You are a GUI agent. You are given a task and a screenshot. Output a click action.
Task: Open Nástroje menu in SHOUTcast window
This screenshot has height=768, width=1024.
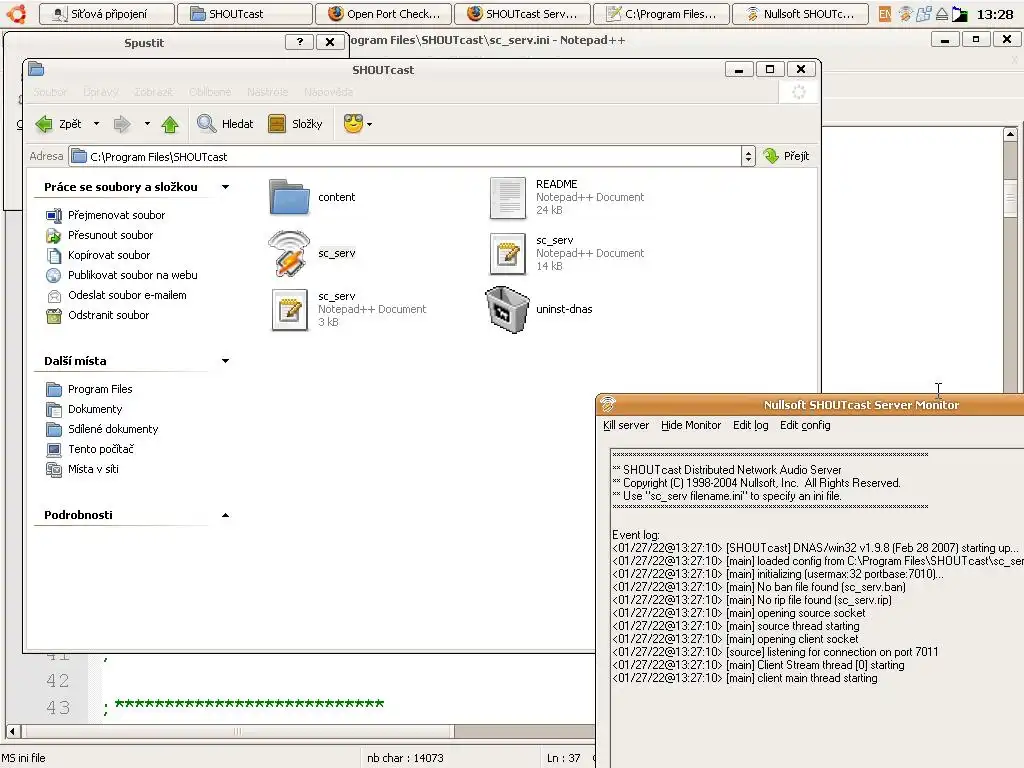267,92
